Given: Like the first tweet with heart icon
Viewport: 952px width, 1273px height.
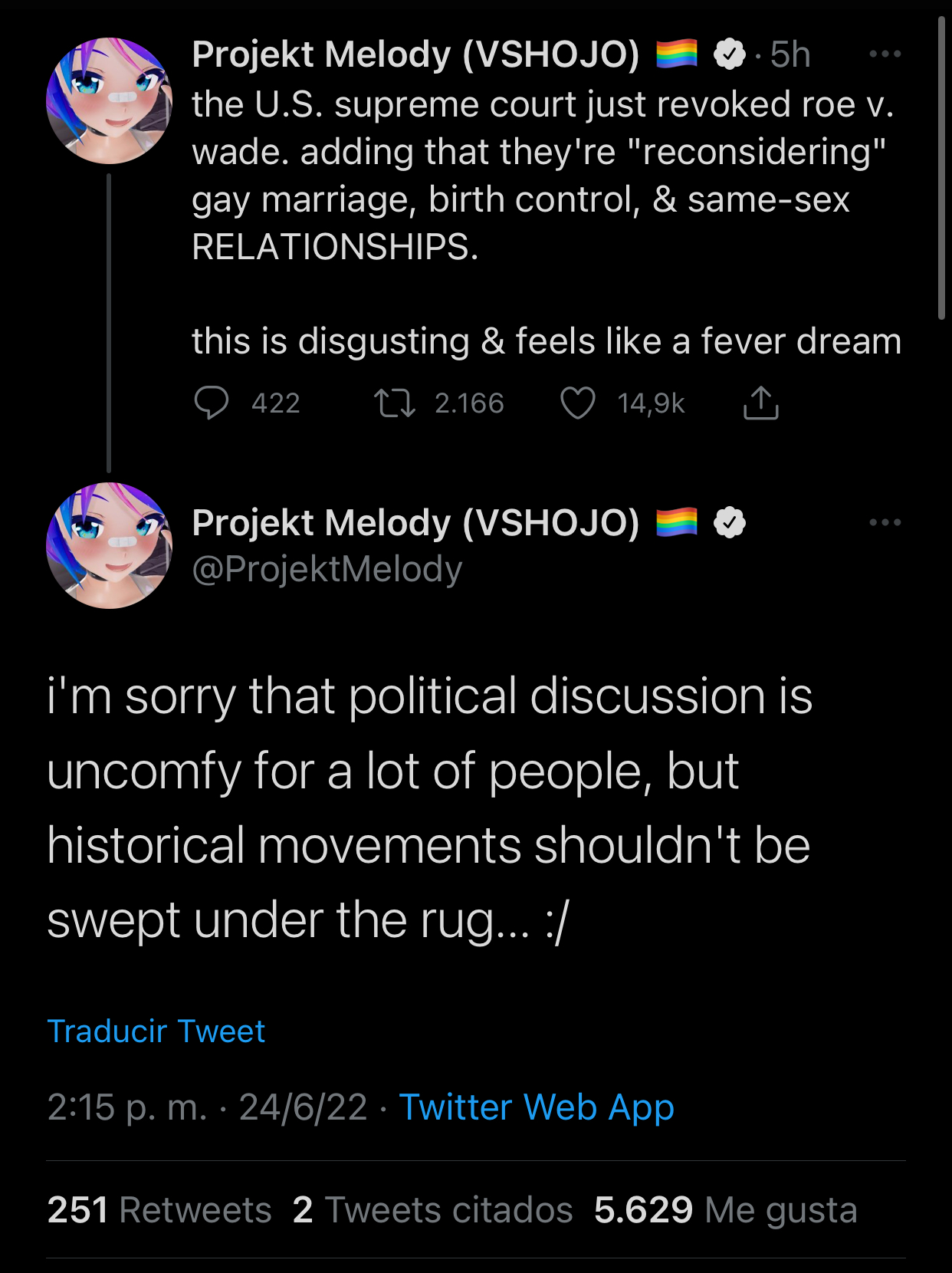Looking at the screenshot, I should click(x=577, y=403).
